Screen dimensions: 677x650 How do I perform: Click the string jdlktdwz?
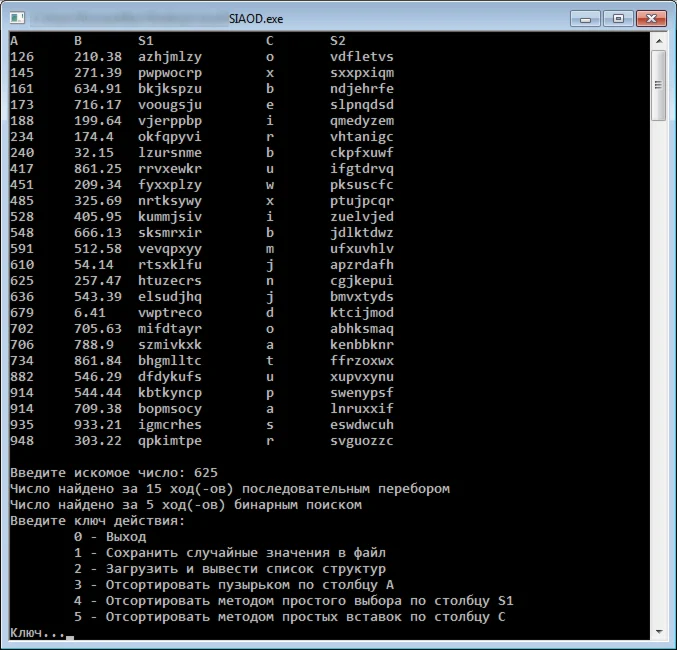pyautogui.click(x=362, y=233)
